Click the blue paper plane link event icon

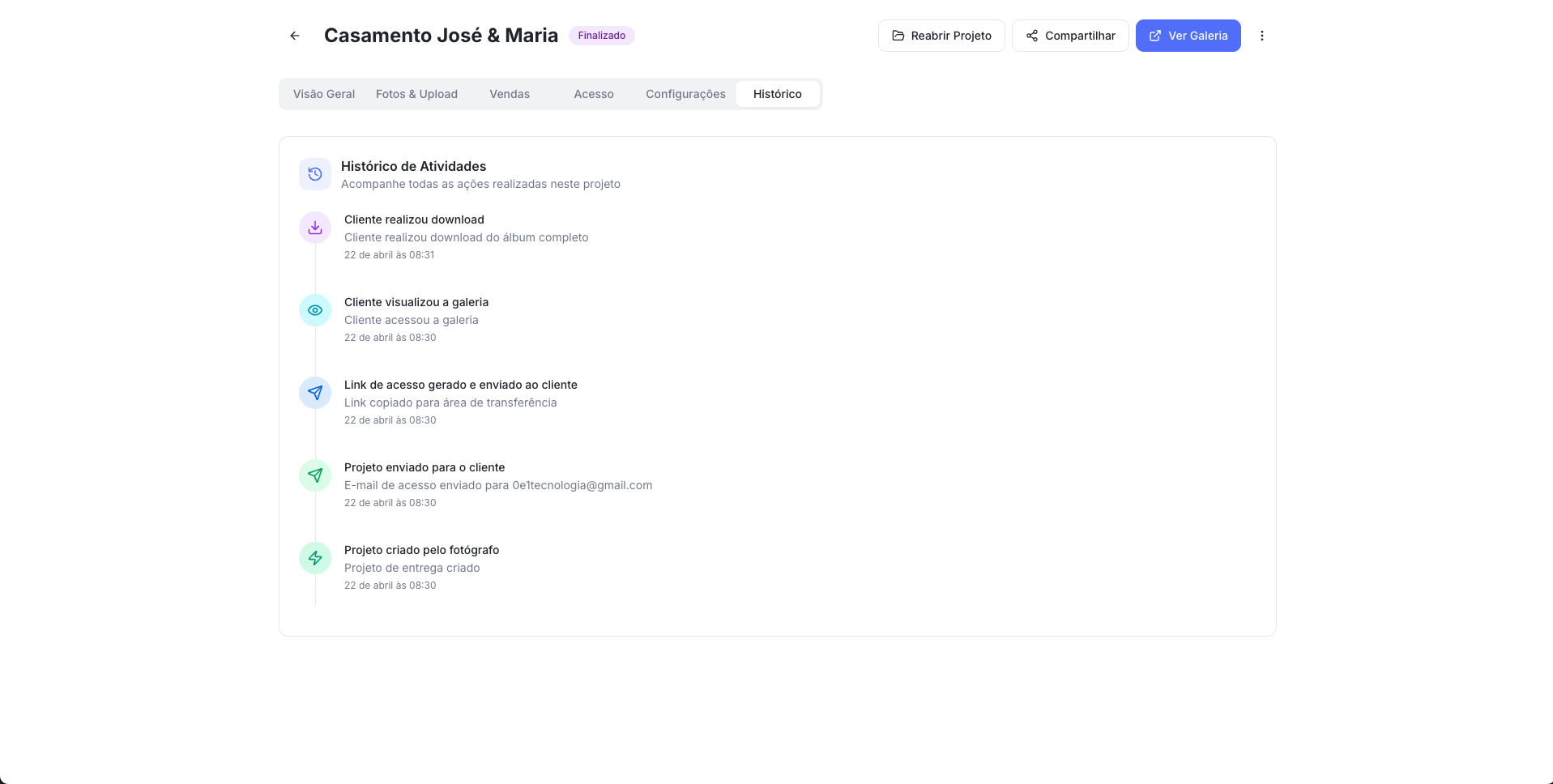pyautogui.click(x=315, y=393)
